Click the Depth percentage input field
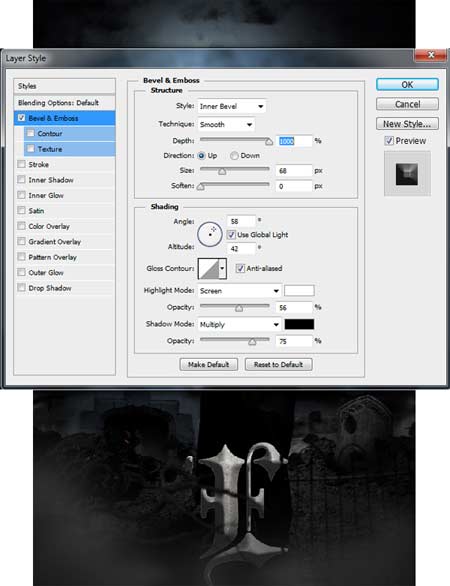The width and height of the screenshot is (450, 586). (x=294, y=141)
